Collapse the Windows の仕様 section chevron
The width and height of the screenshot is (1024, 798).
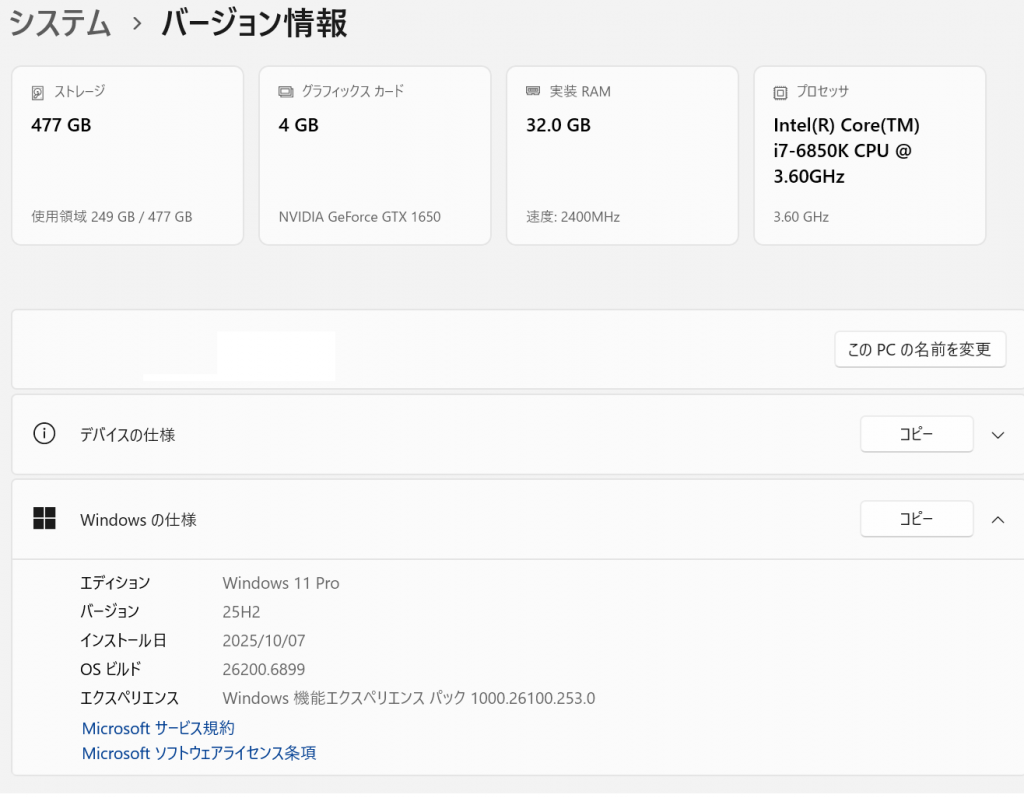pos(997,519)
